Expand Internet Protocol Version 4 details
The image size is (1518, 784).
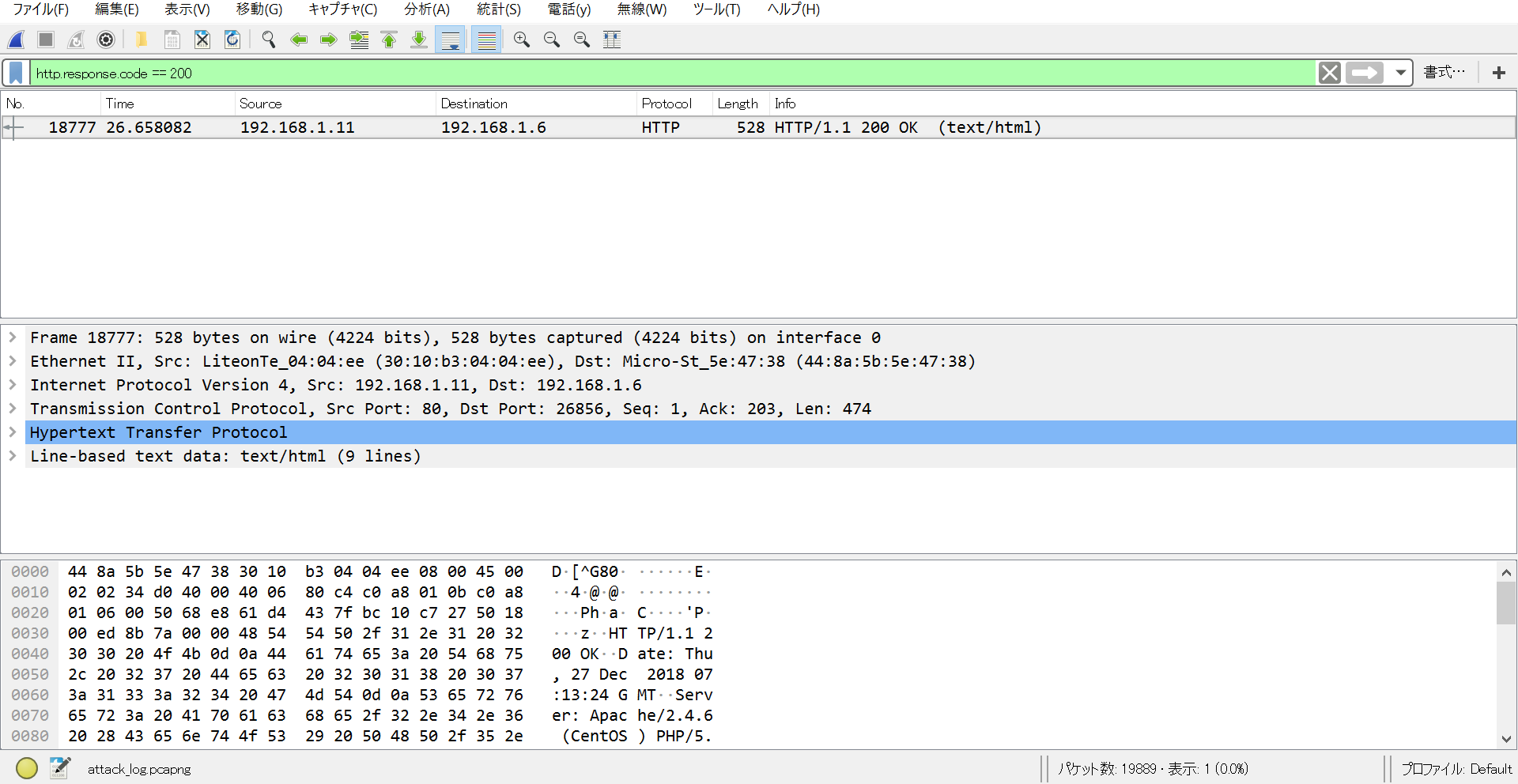coord(13,385)
